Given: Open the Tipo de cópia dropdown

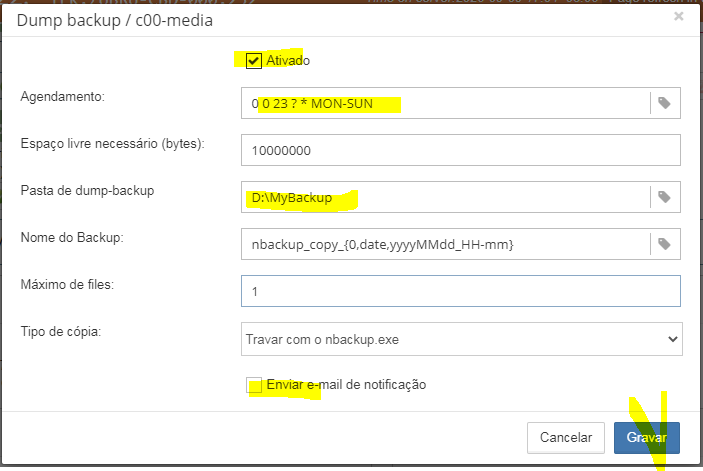Looking at the screenshot, I should [x=460, y=339].
